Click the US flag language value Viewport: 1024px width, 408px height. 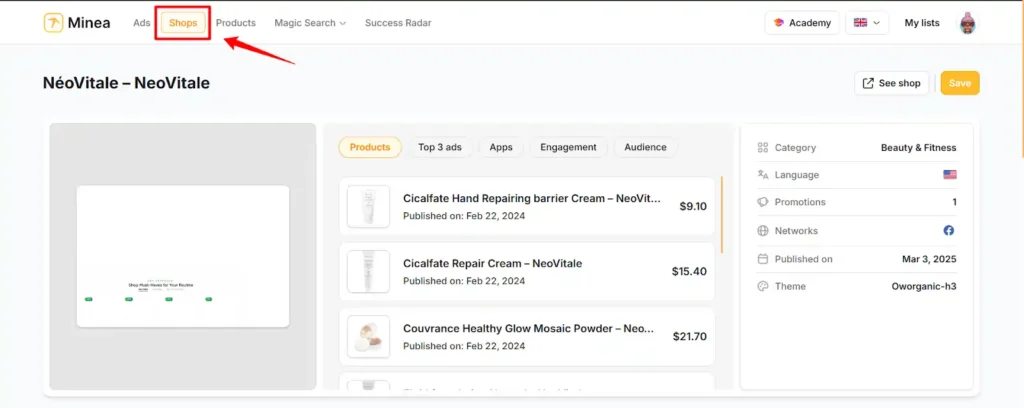pyautogui.click(x=950, y=174)
